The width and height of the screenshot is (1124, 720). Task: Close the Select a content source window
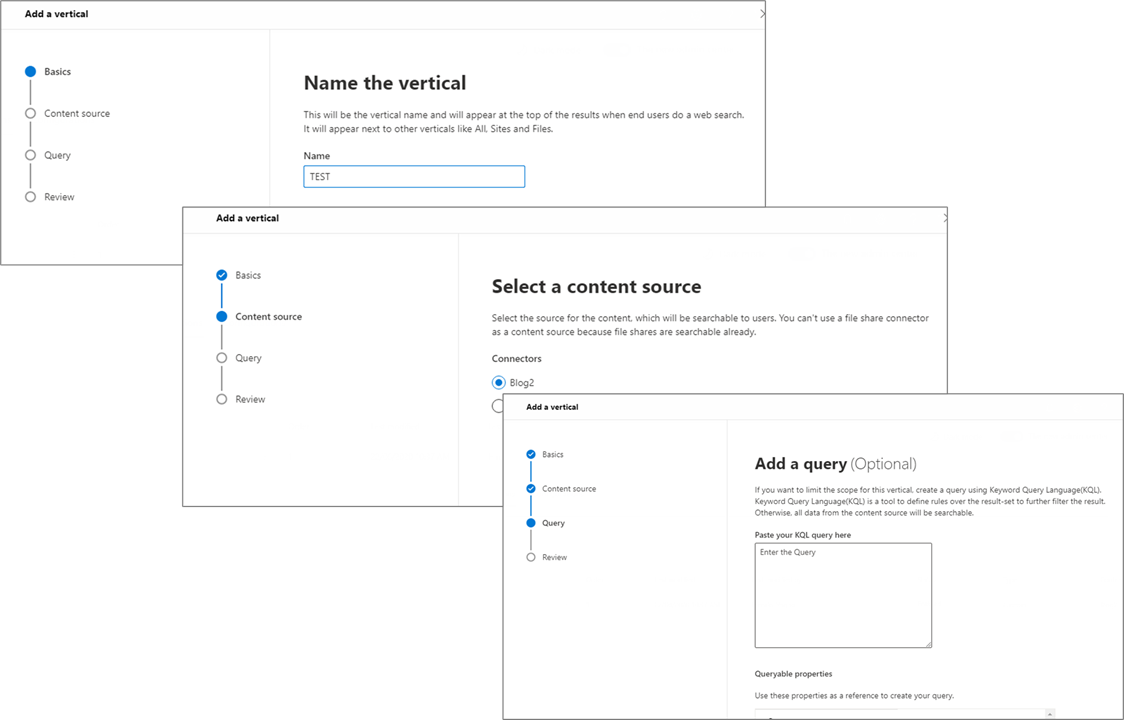tap(945, 218)
